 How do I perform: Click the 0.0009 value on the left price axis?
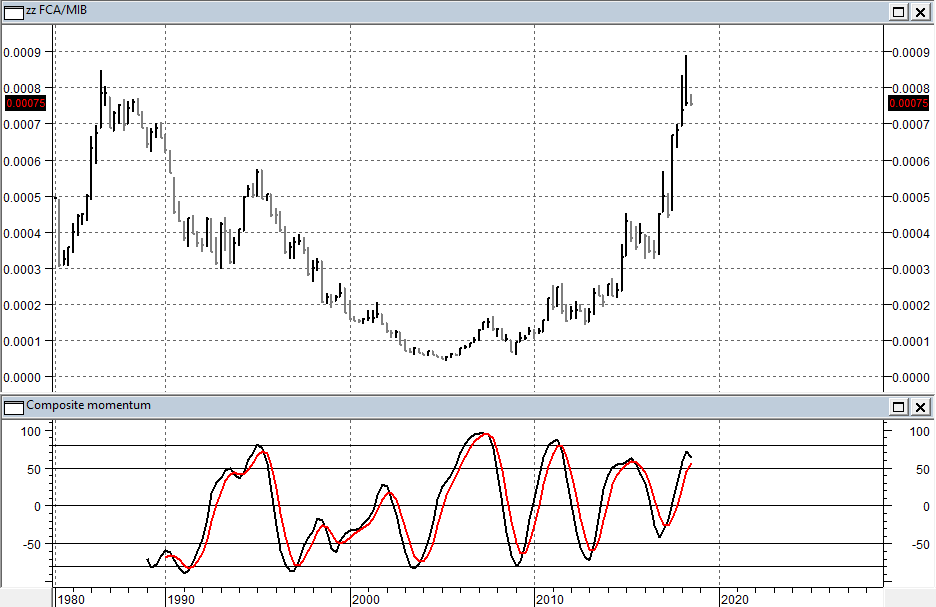coord(22,53)
